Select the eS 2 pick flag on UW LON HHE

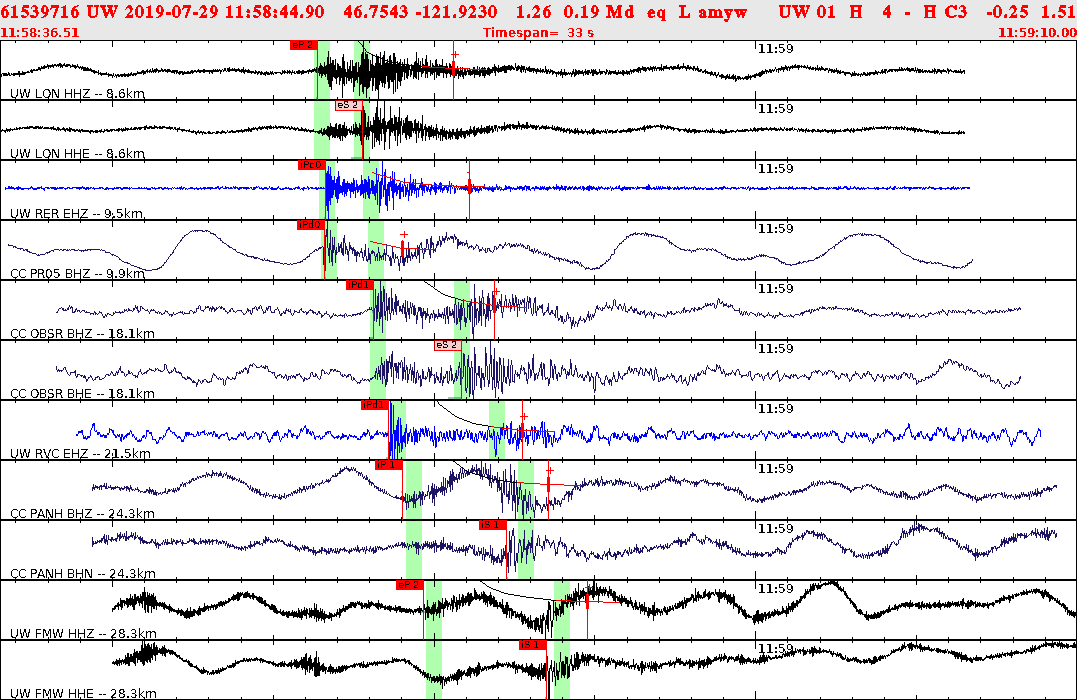pos(350,103)
